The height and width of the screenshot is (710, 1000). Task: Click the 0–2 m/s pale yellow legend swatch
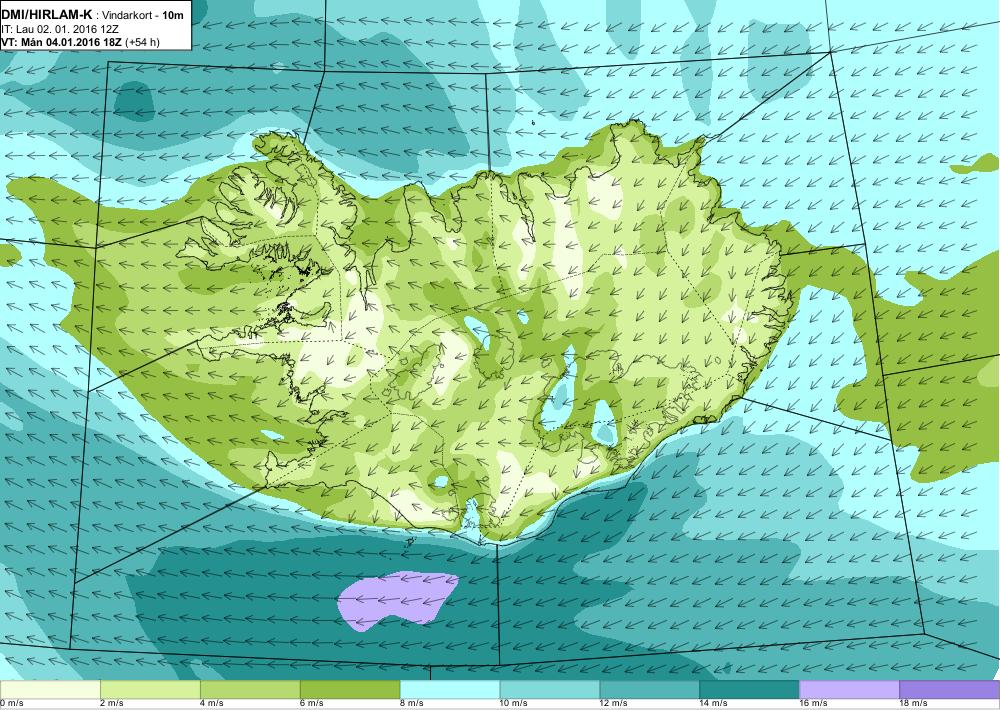pyautogui.click(x=50, y=689)
